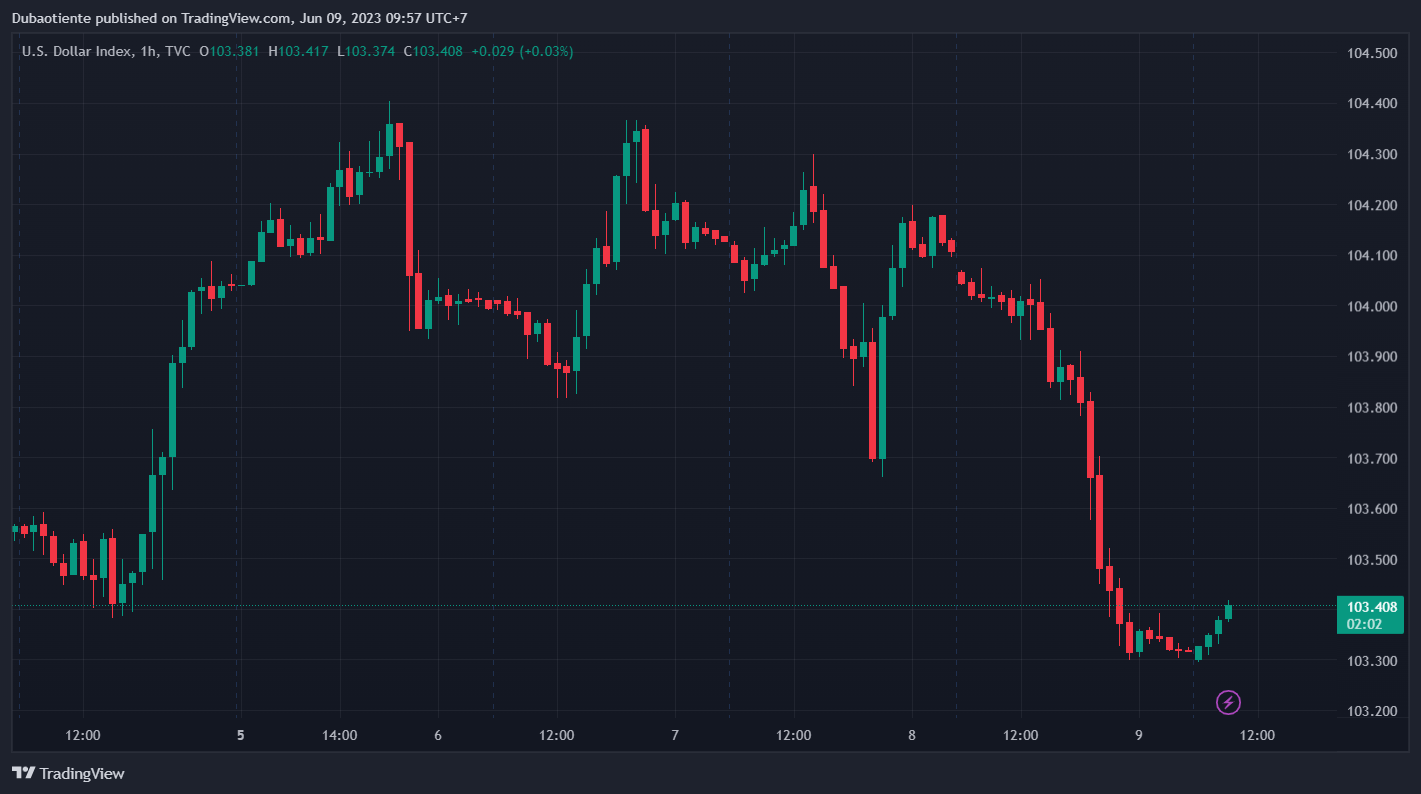
Task: Click the change value +0.029 (+0.03%)
Action: [522, 51]
